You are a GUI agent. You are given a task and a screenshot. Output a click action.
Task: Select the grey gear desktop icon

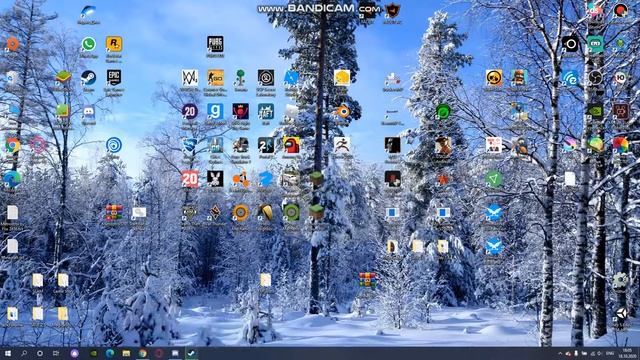(620, 280)
